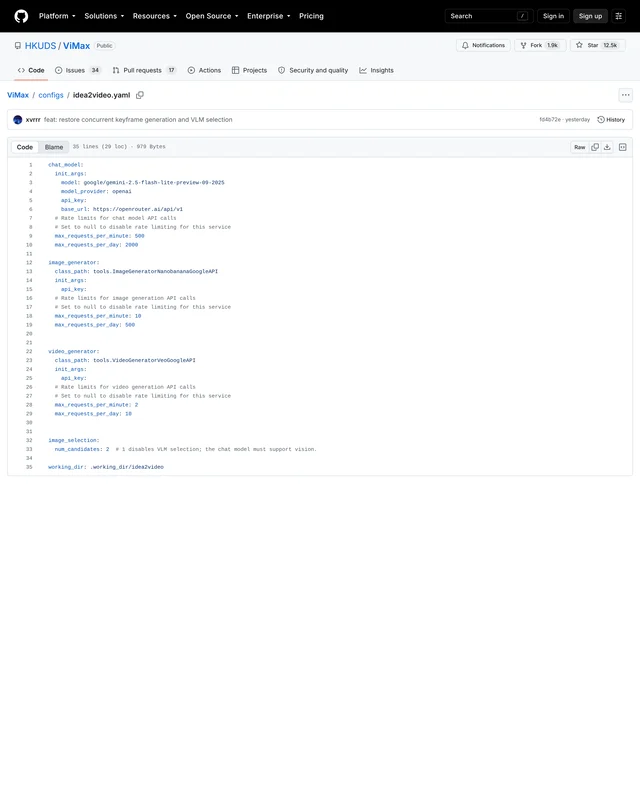
Task: Open the configs folder breadcrumb
Action: [x=51, y=95]
